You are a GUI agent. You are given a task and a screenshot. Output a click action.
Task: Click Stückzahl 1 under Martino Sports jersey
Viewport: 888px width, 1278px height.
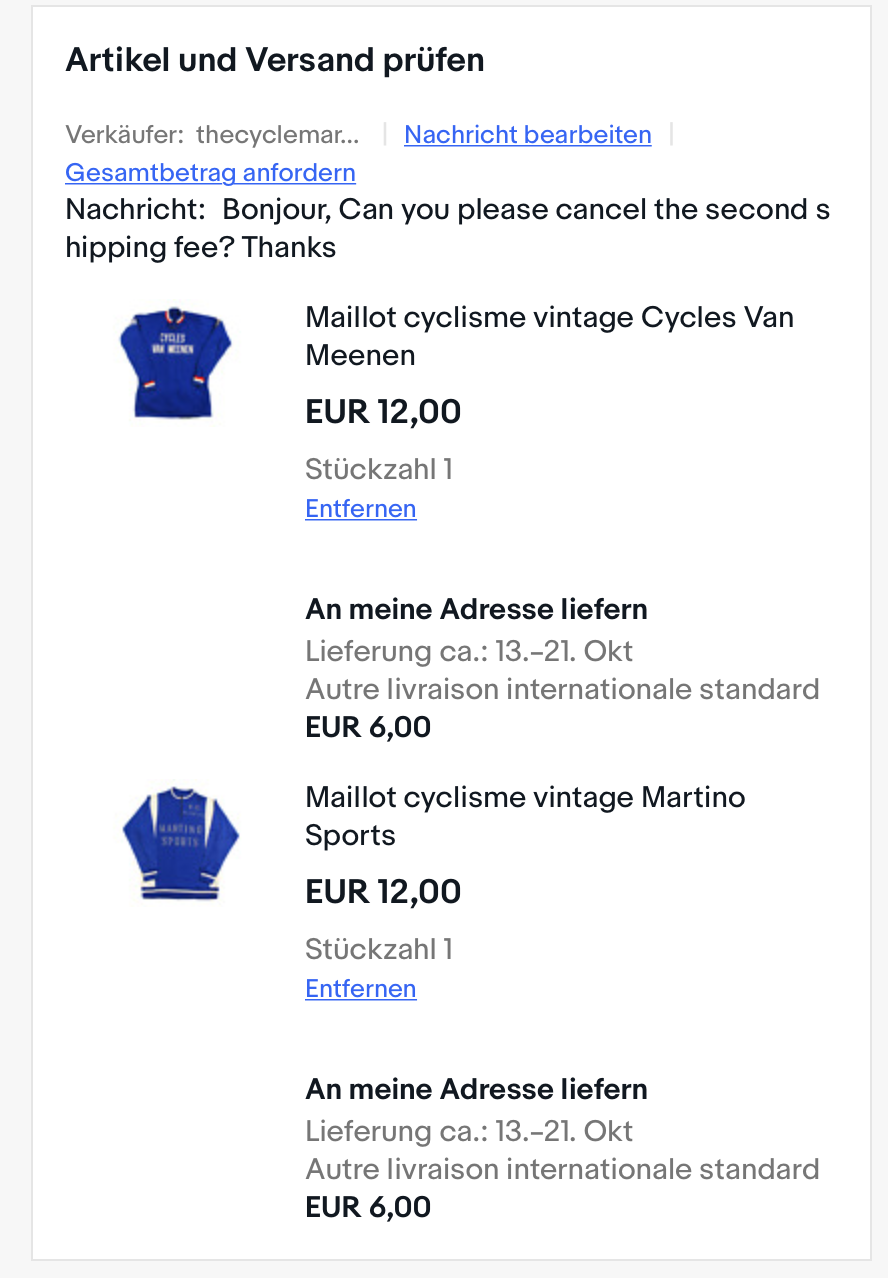(379, 949)
